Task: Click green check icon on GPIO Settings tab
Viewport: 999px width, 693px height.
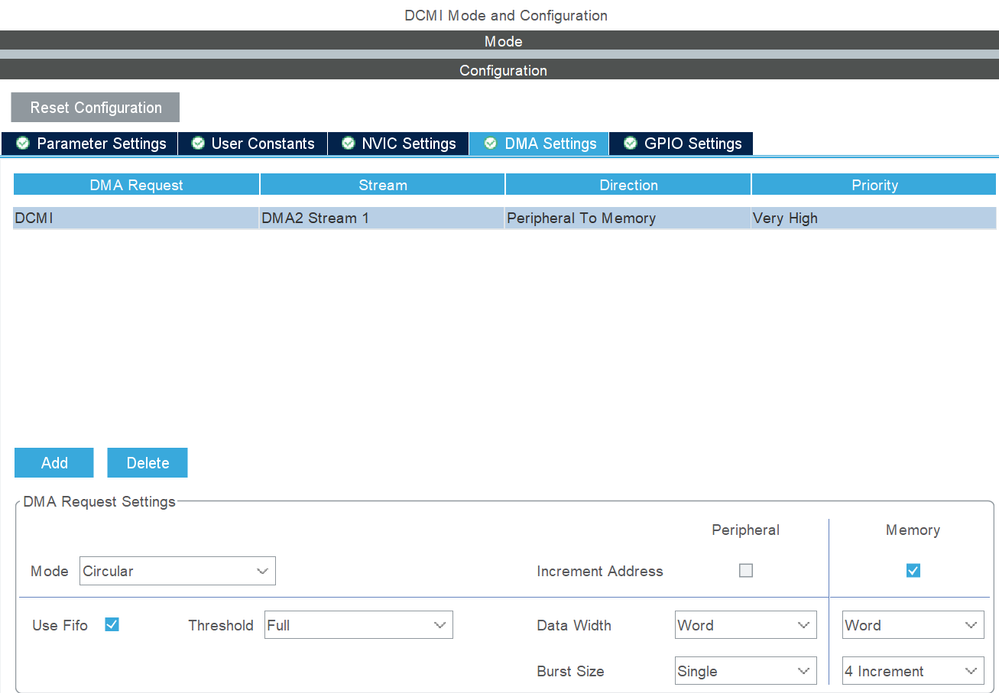Action: pos(630,143)
